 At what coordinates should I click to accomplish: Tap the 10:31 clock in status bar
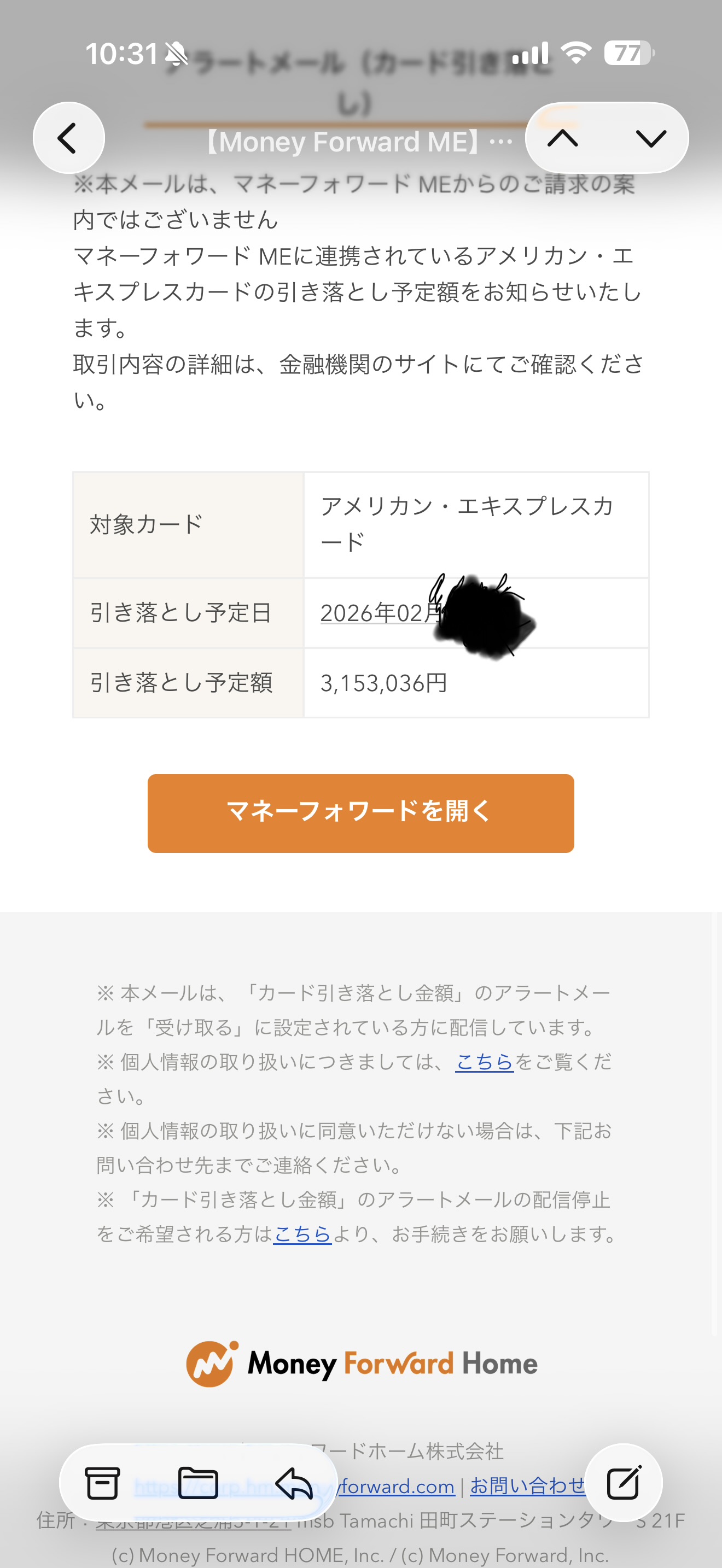click(122, 54)
